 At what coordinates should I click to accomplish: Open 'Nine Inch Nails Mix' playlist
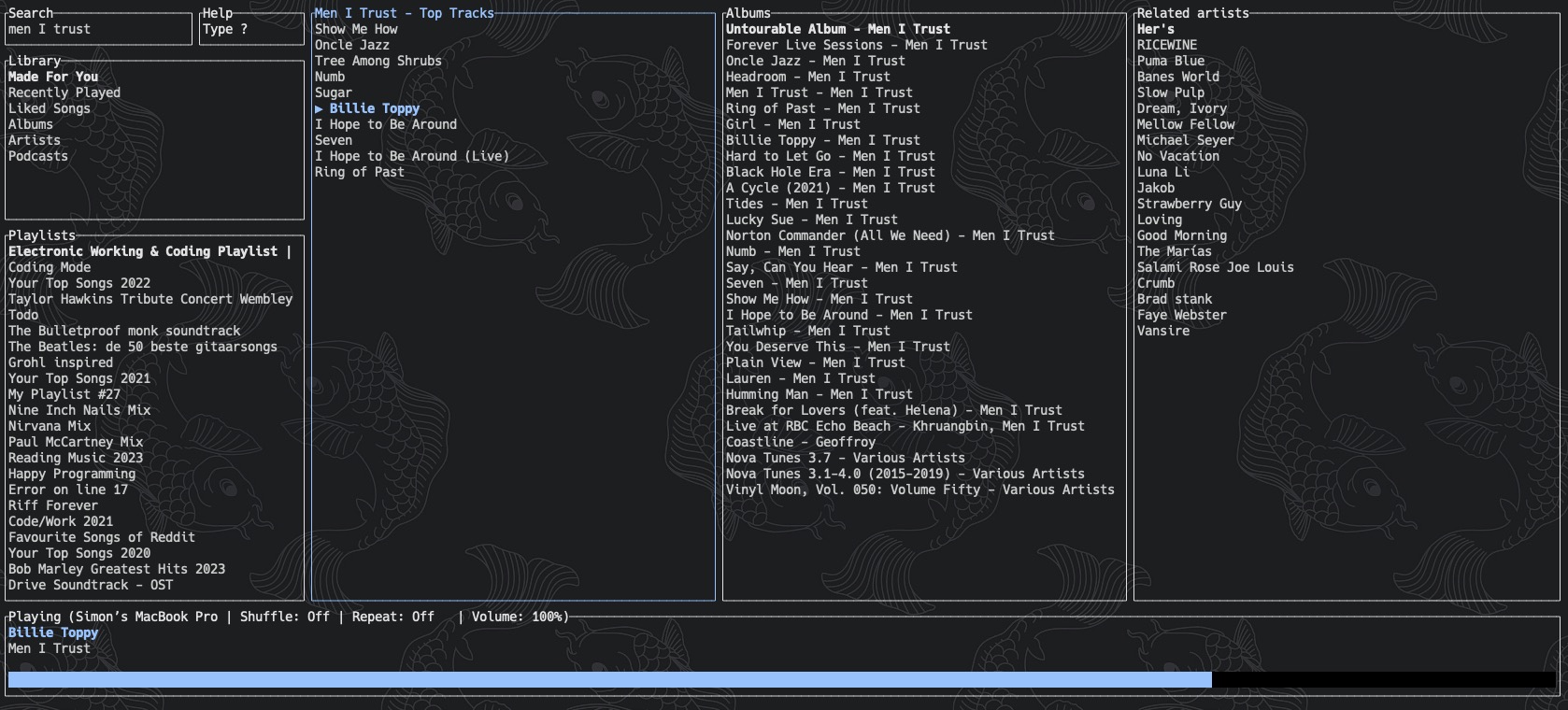pyautogui.click(x=79, y=410)
